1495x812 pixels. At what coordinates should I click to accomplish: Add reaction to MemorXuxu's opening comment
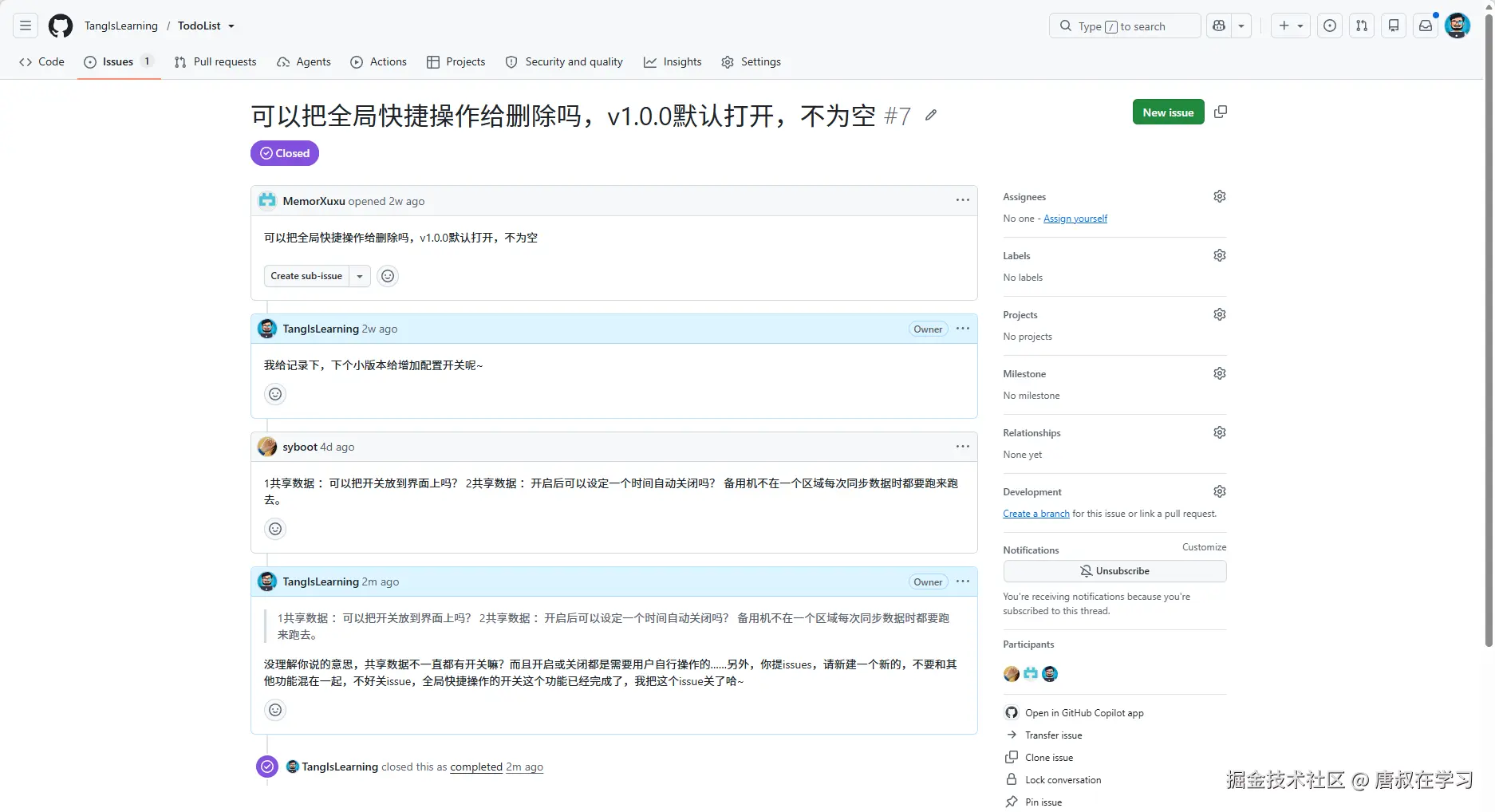click(x=388, y=276)
